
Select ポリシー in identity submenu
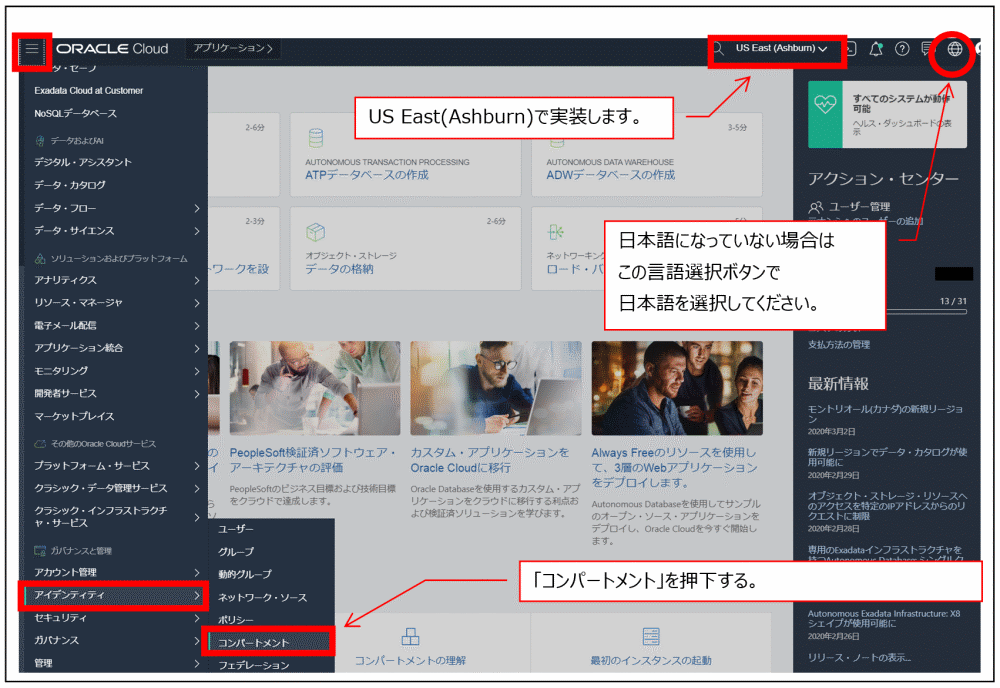click(235, 620)
